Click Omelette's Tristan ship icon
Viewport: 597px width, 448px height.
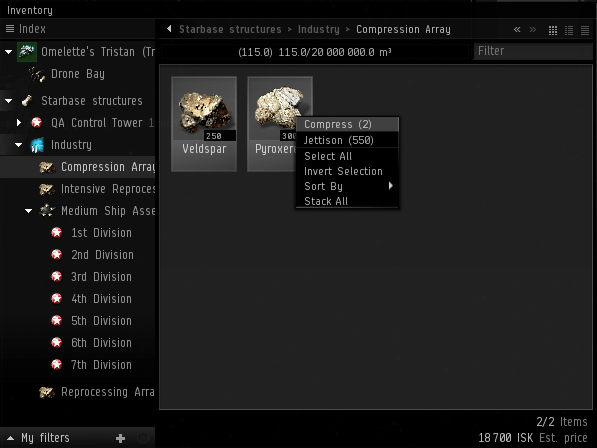(x=27, y=52)
